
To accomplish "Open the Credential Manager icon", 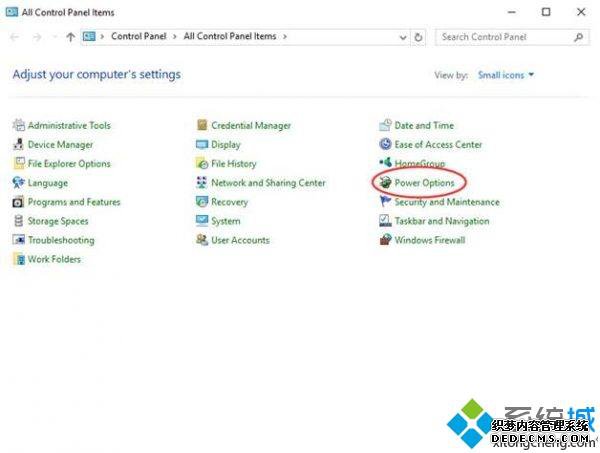I will pos(202,125).
